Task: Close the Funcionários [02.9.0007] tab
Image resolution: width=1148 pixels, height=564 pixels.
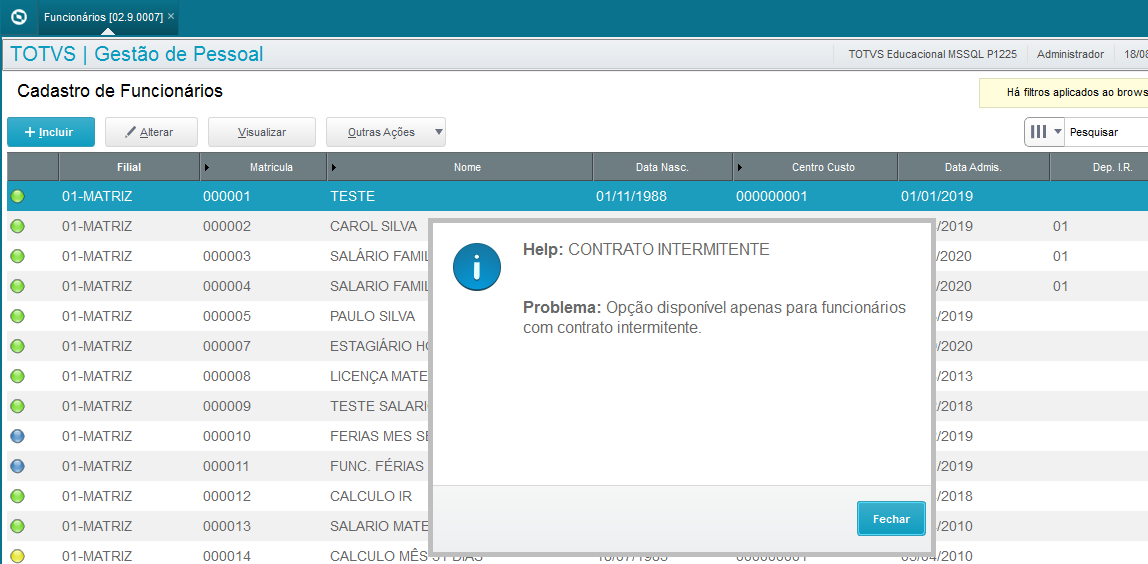Action: coord(171,16)
